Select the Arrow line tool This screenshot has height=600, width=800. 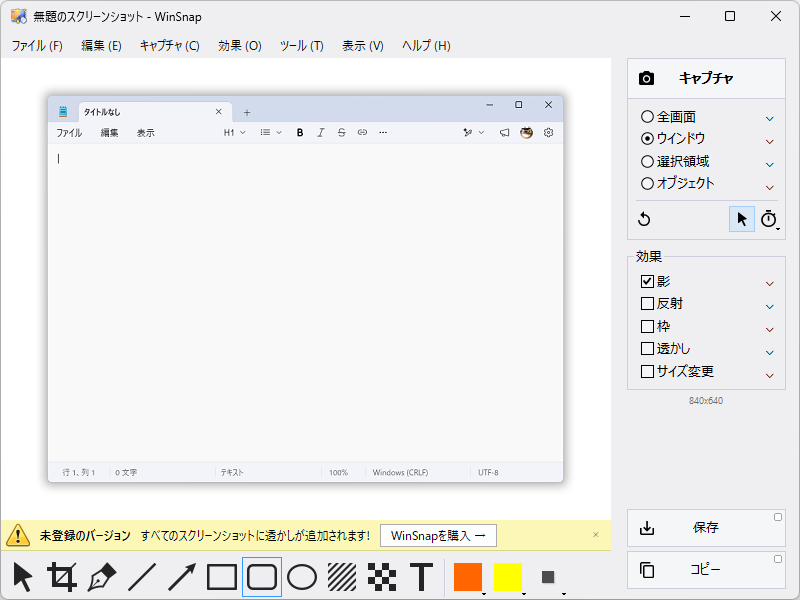click(x=182, y=577)
